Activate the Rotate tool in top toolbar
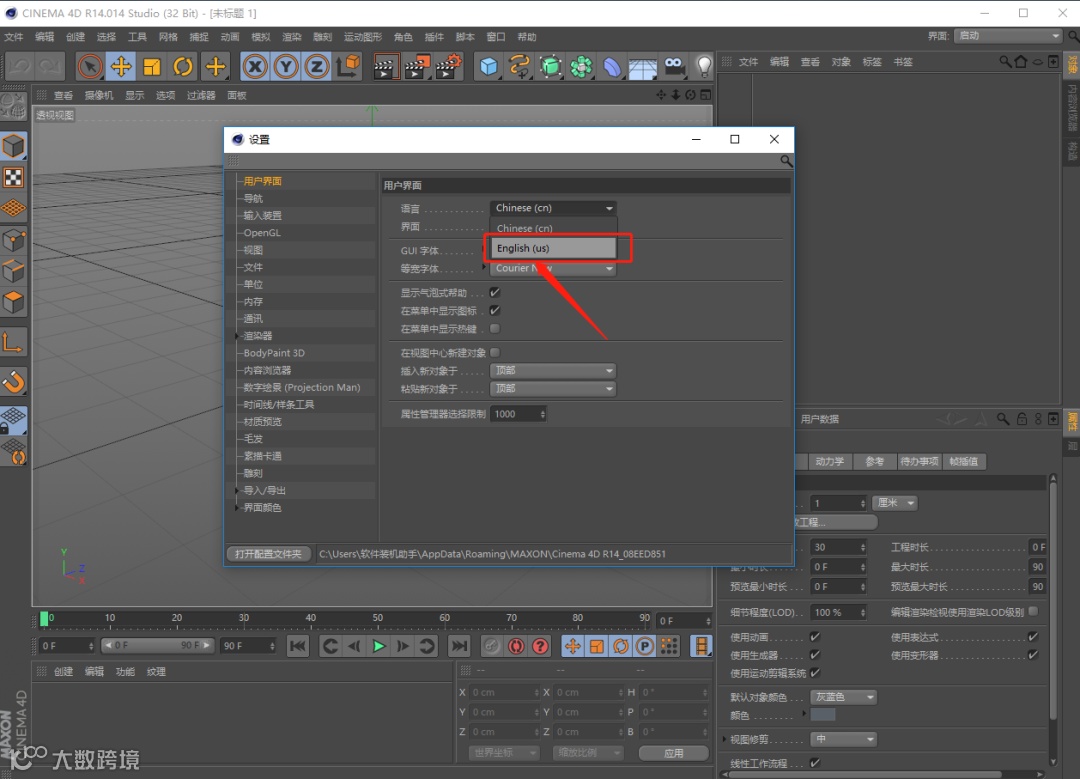The image size is (1080, 779). (183, 67)
